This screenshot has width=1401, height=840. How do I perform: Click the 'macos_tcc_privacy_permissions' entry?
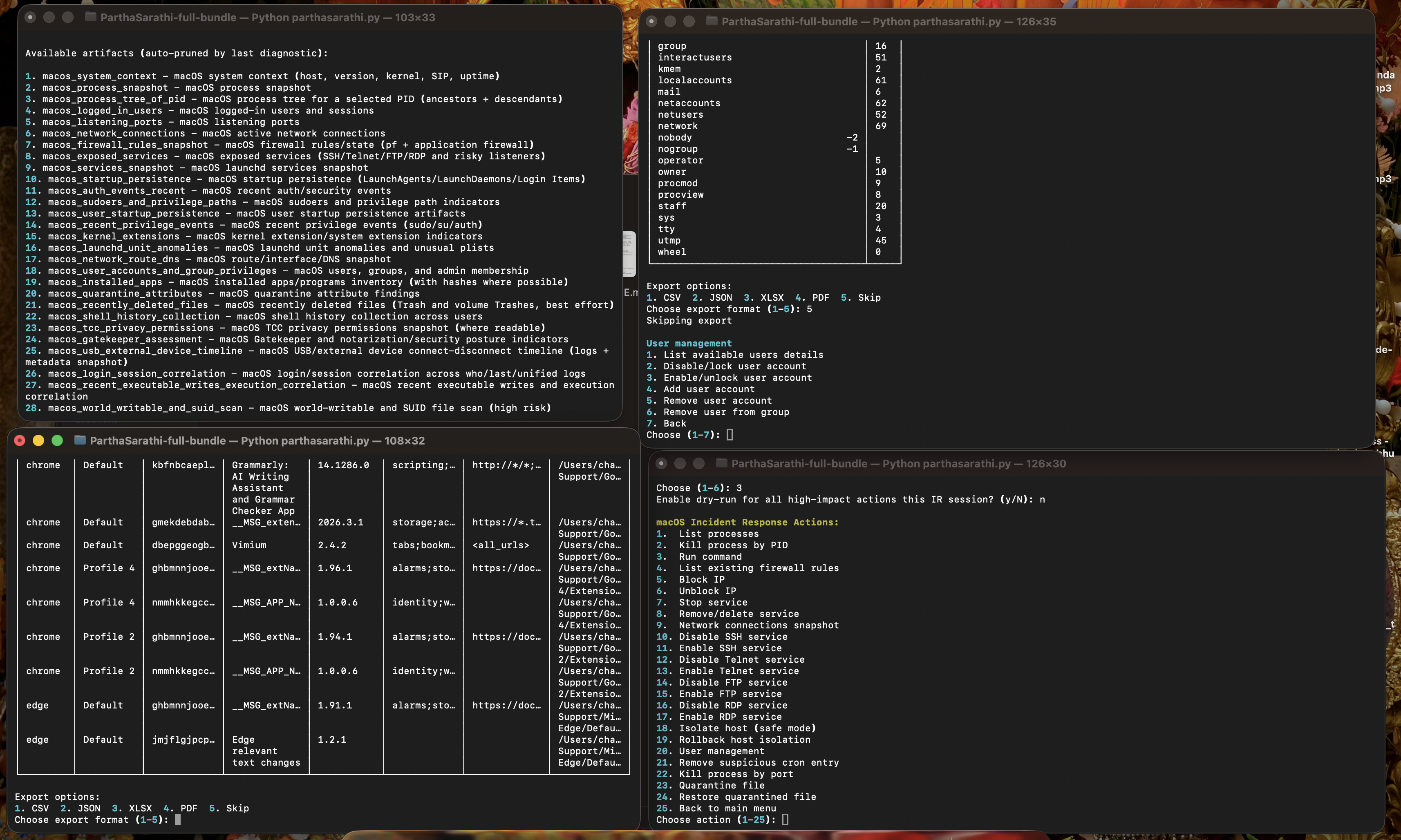pos(285,328)
